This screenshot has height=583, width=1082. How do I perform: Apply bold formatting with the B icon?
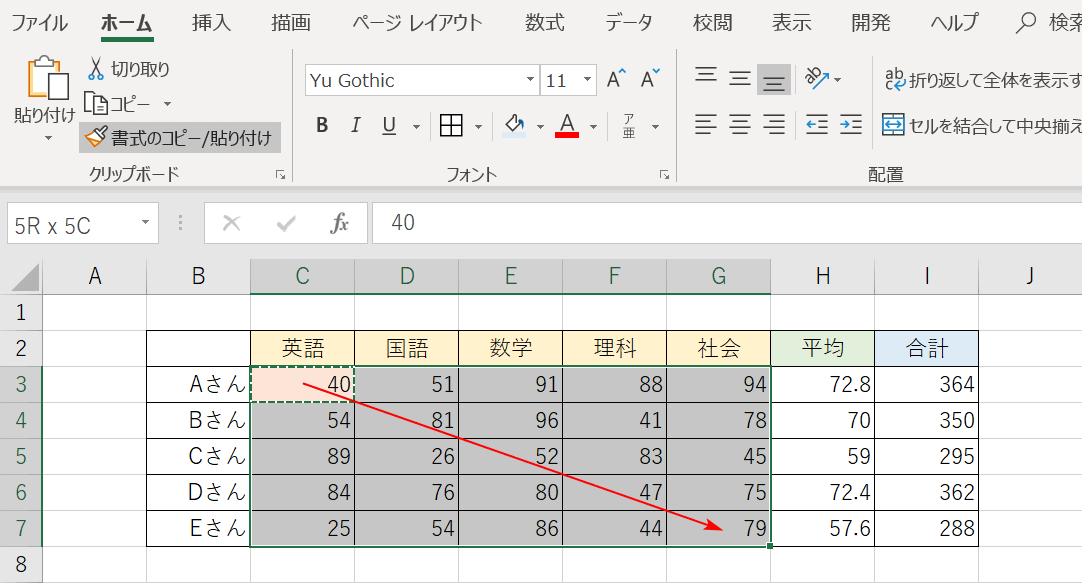322,125
